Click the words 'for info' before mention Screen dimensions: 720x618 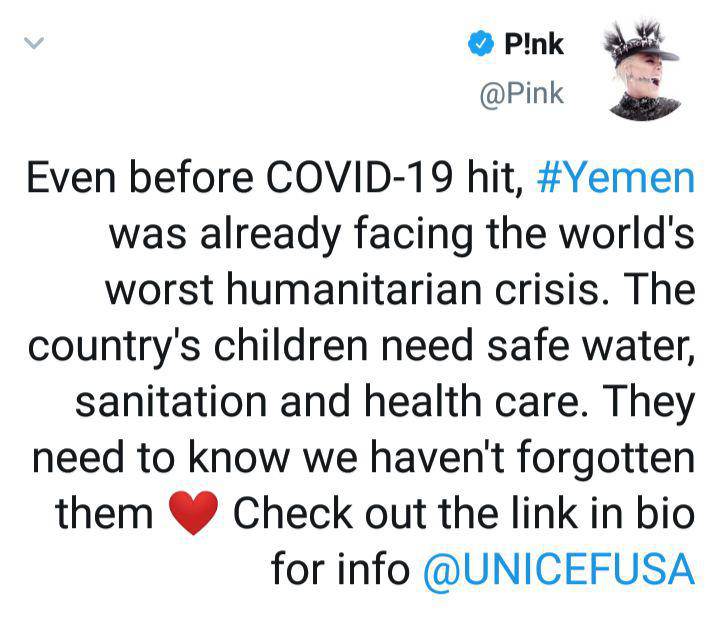pos(340,569)
